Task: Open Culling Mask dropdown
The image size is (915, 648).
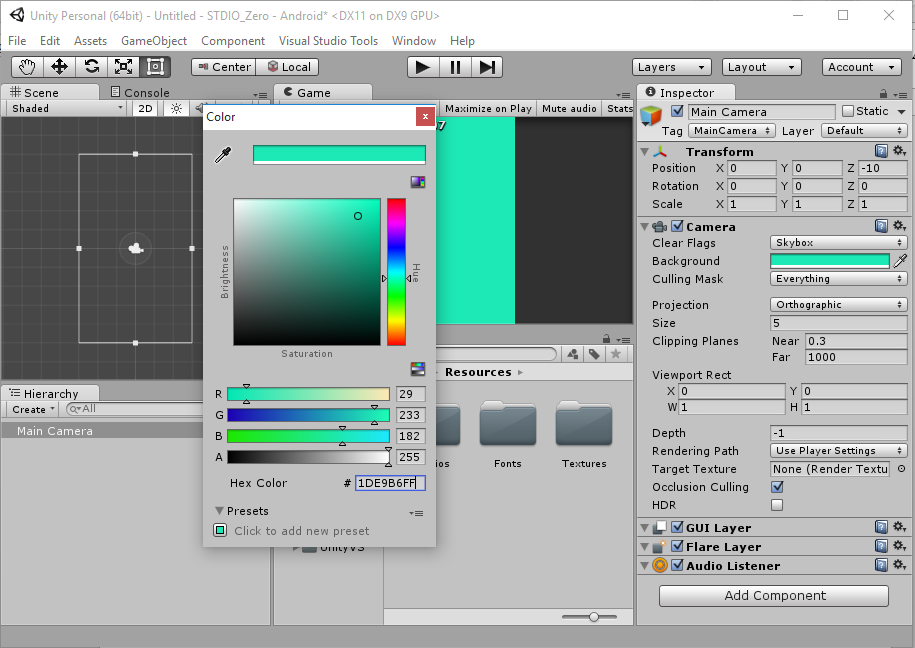Action: [839, 279]
